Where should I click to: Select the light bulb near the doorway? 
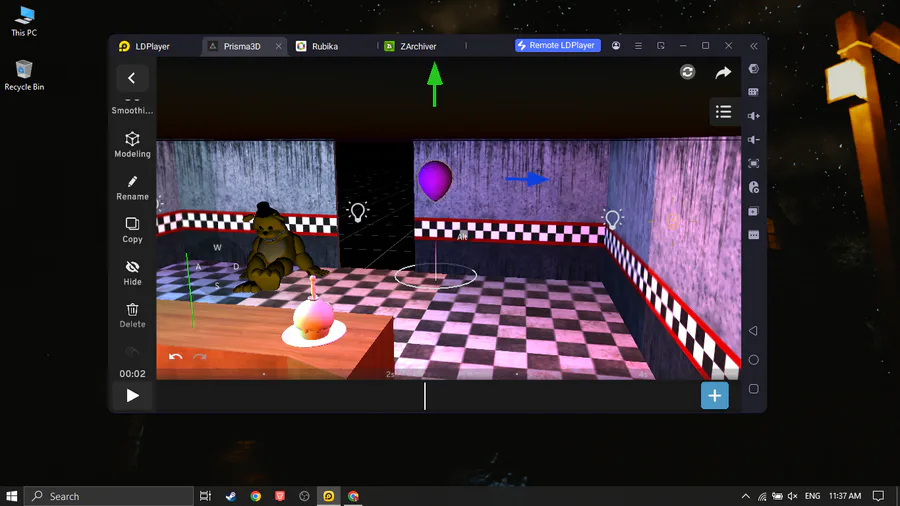pyautogui.click(x=358, y=212)
